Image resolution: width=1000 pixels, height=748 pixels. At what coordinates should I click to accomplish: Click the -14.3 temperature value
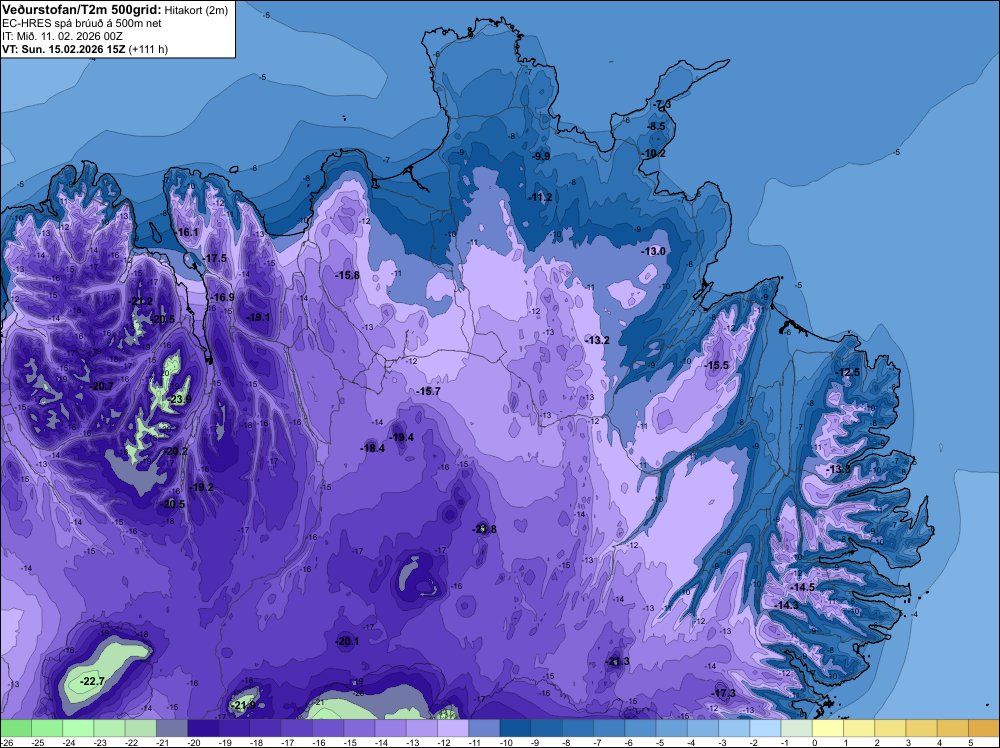787,605
